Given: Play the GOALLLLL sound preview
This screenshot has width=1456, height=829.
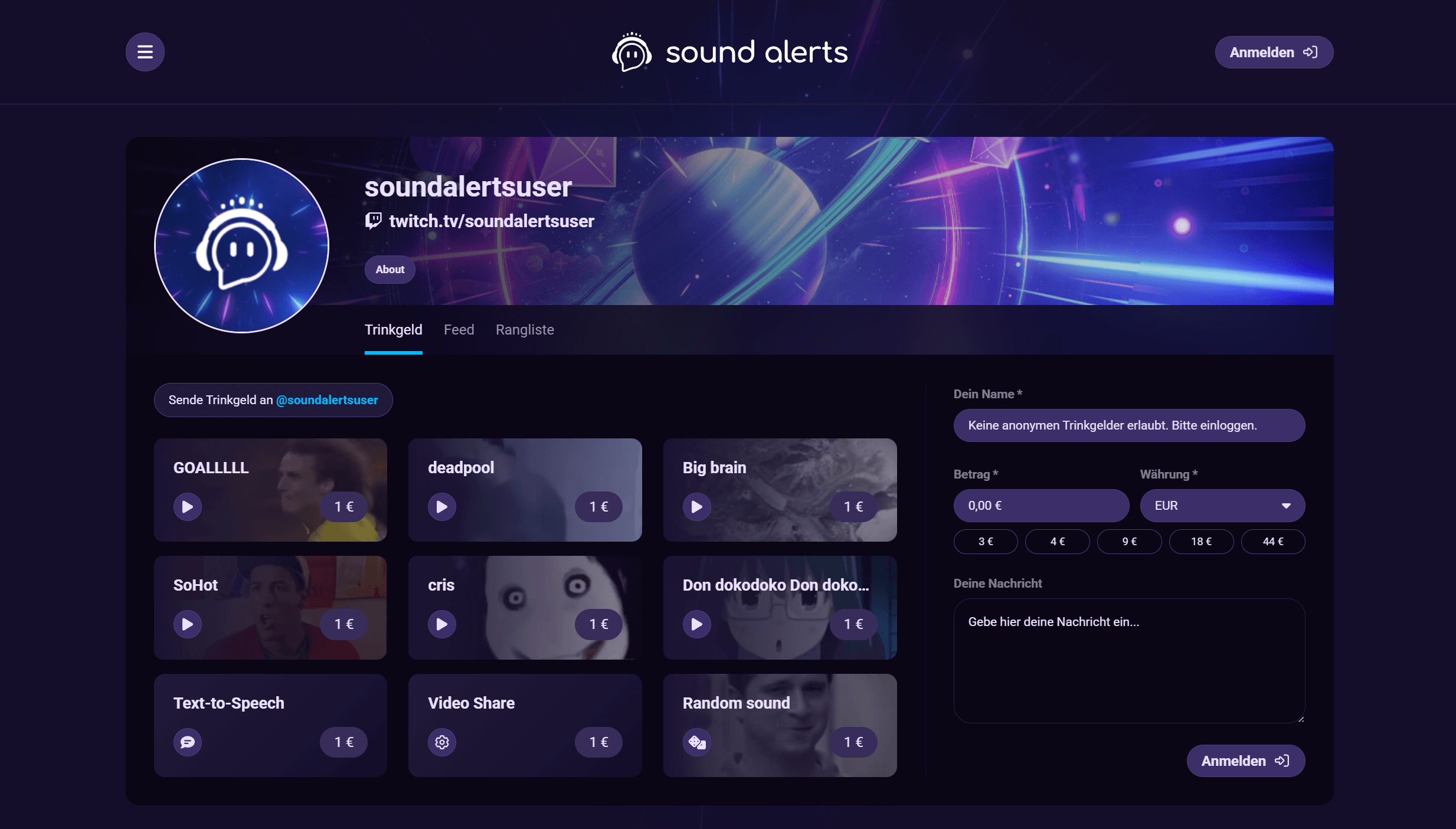Looking at the screenshot, I should (187, 507).
